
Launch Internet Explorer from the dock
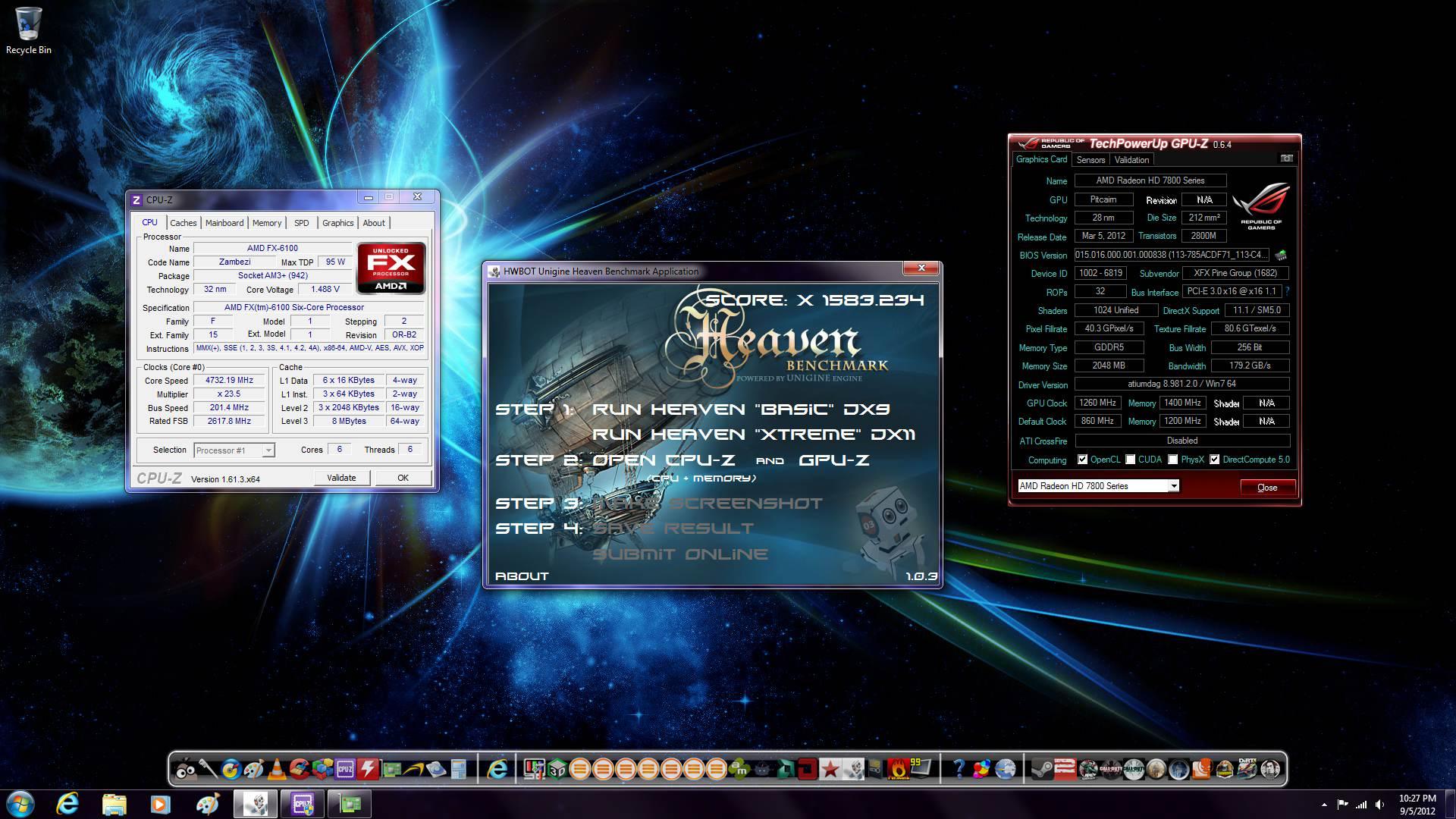(497, 770)
